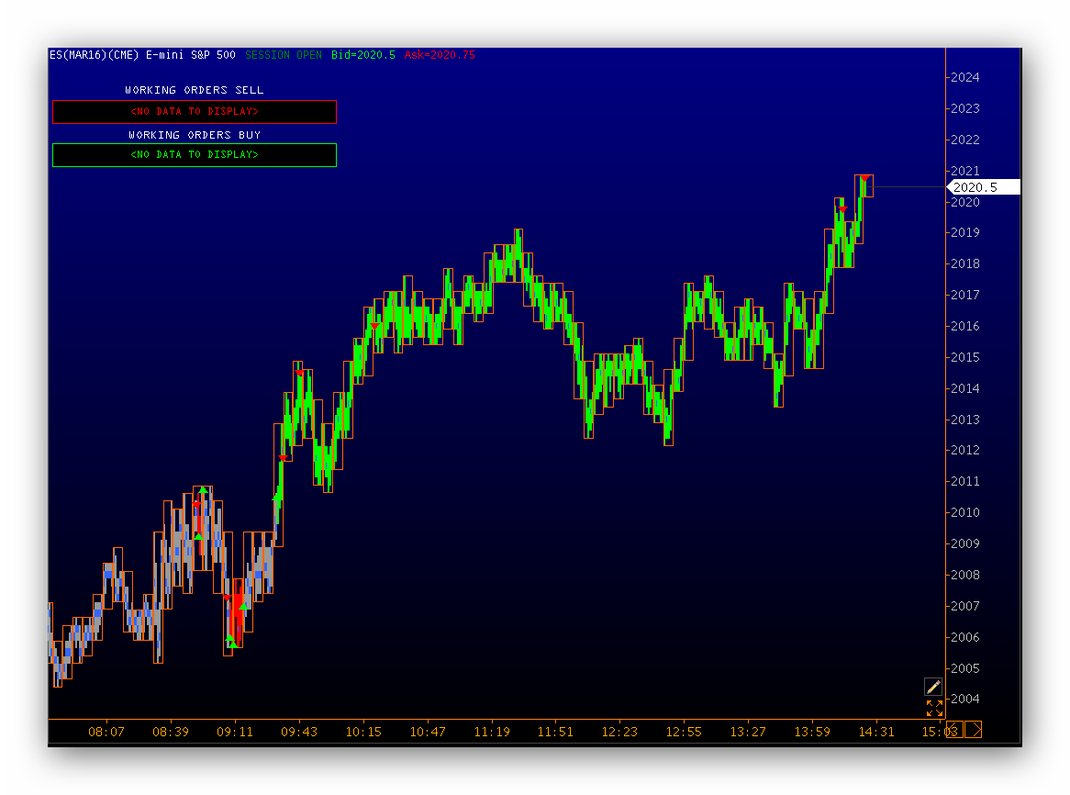Click the WORKING ORDERS SELL heading
Image resolution: width=1070 pixels, height=795 pixels.
click(x=194, y=90)
